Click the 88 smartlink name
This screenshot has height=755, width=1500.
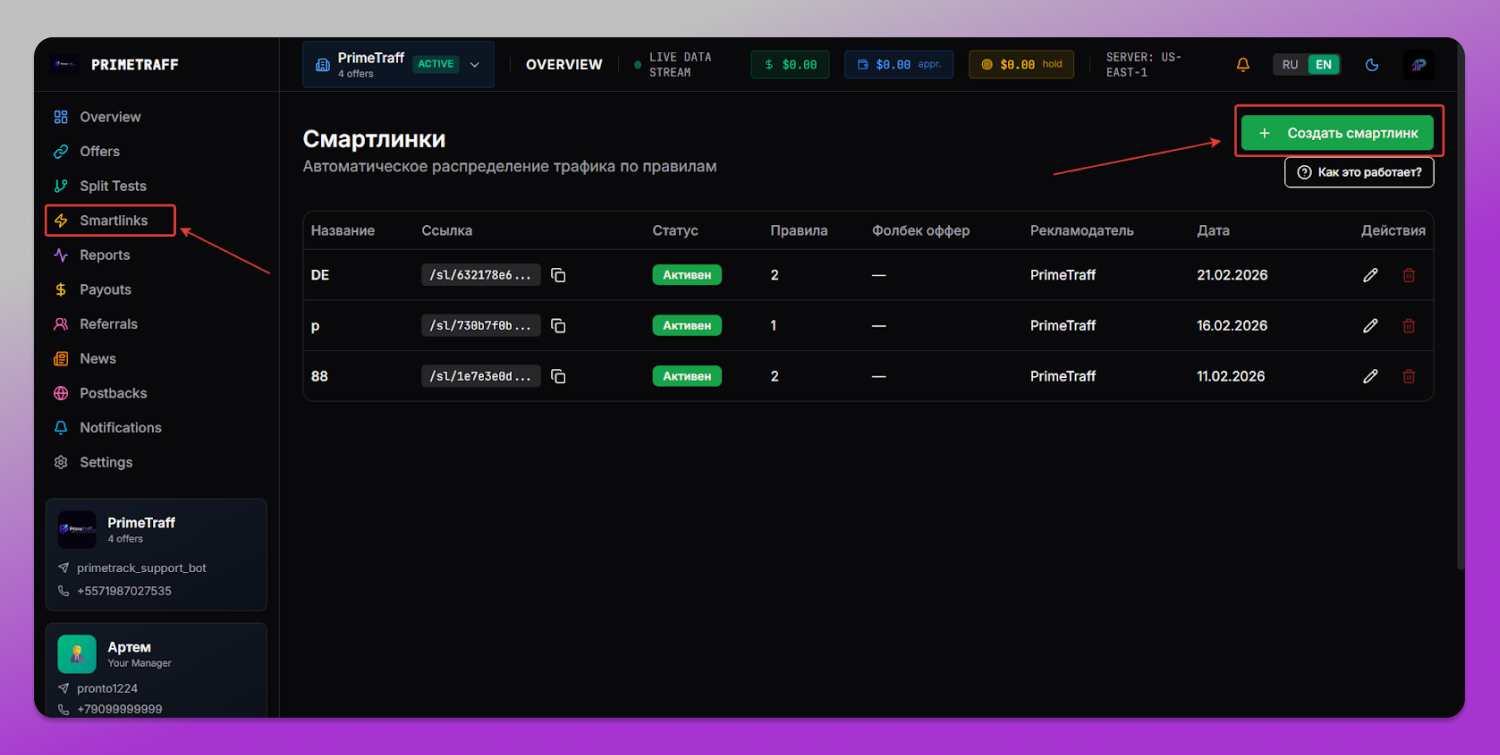[x=320, y=376]
